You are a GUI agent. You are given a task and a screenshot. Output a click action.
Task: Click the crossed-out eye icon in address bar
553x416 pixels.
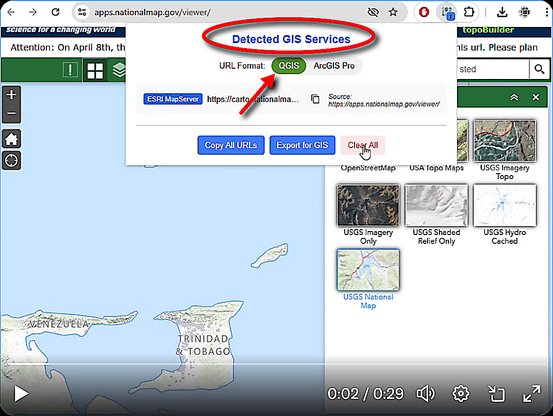coord(373,12)
